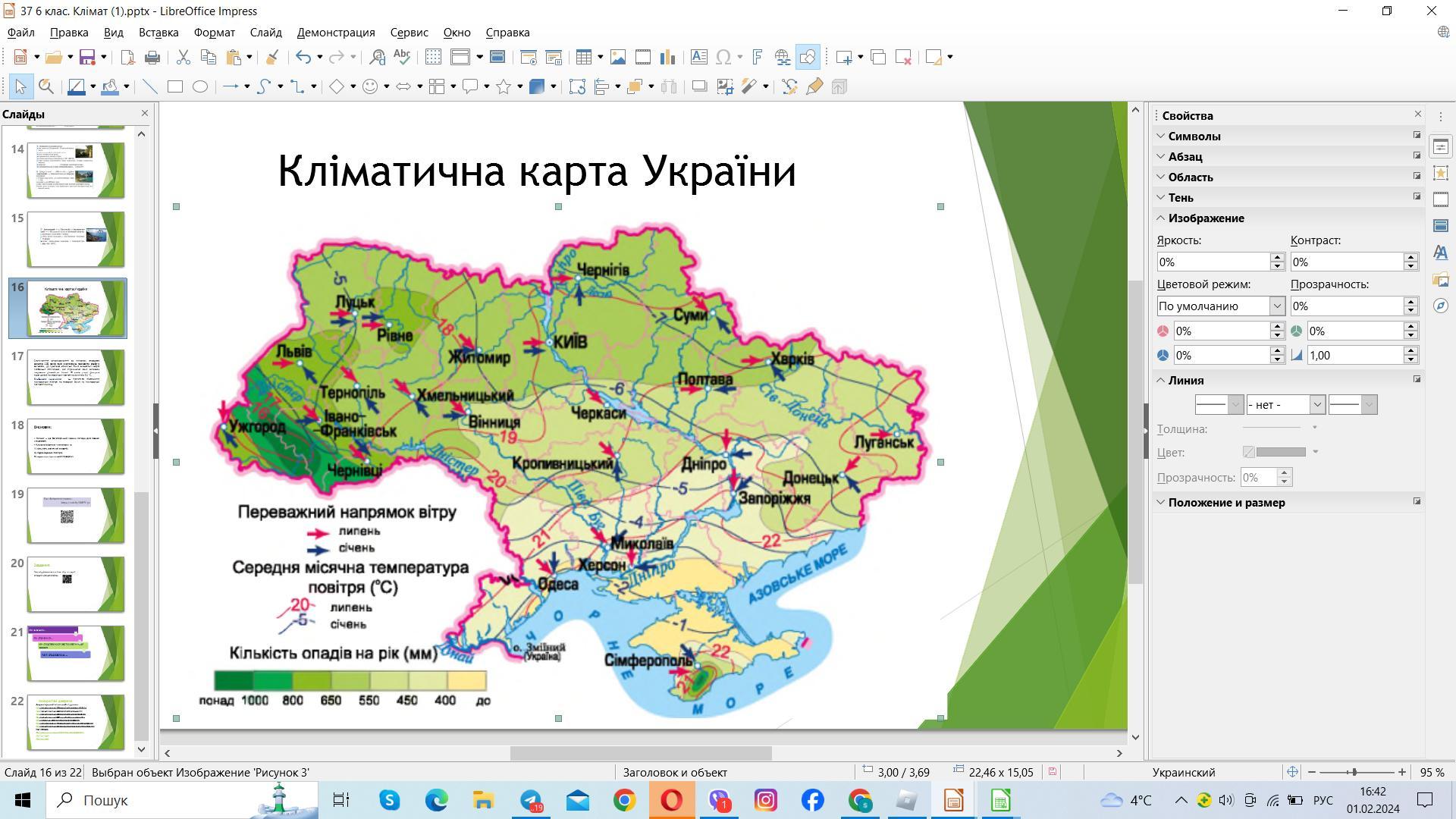This screenshot has width=1456, height=819.
Task: Insert text box icon
Action: (x=699, y=57)
